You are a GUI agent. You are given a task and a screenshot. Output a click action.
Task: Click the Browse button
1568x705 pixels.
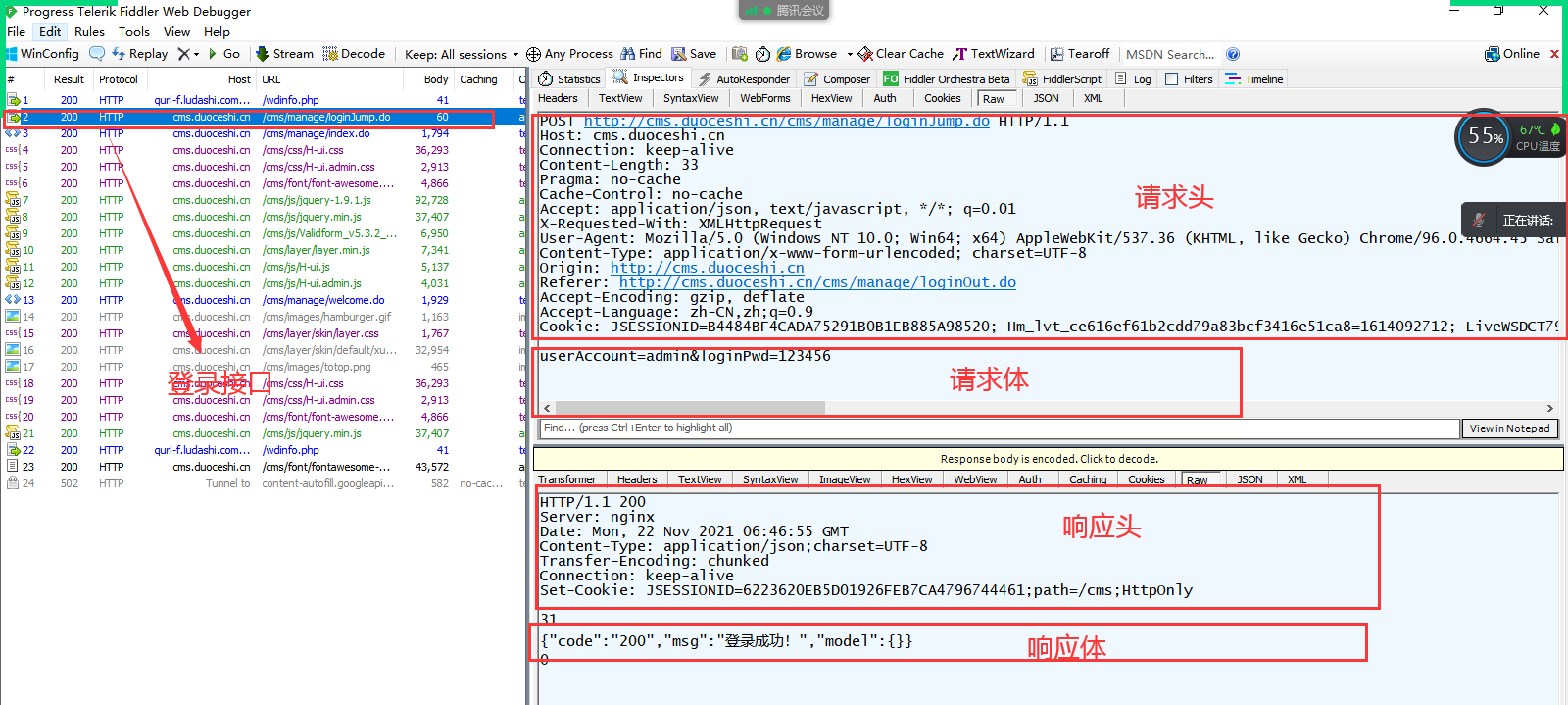808,54
